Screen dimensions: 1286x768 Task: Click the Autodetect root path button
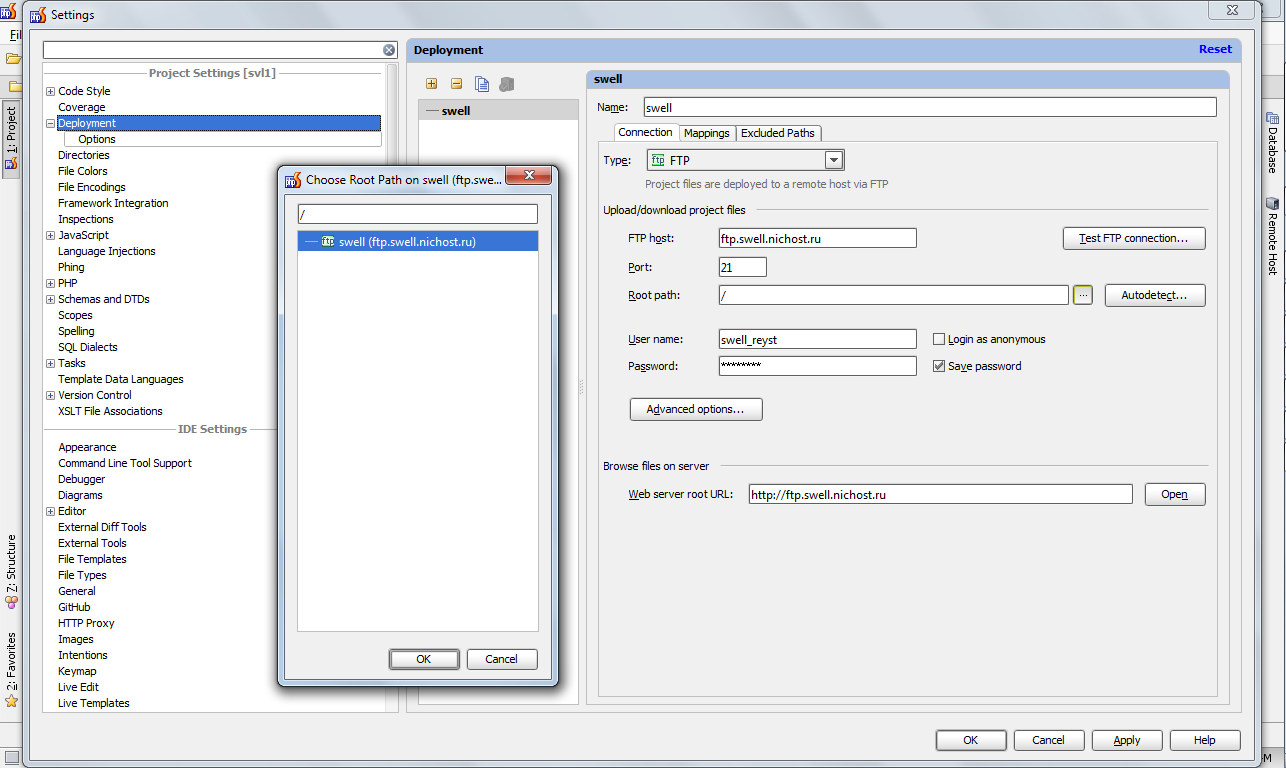click(x=1155, y=295)
